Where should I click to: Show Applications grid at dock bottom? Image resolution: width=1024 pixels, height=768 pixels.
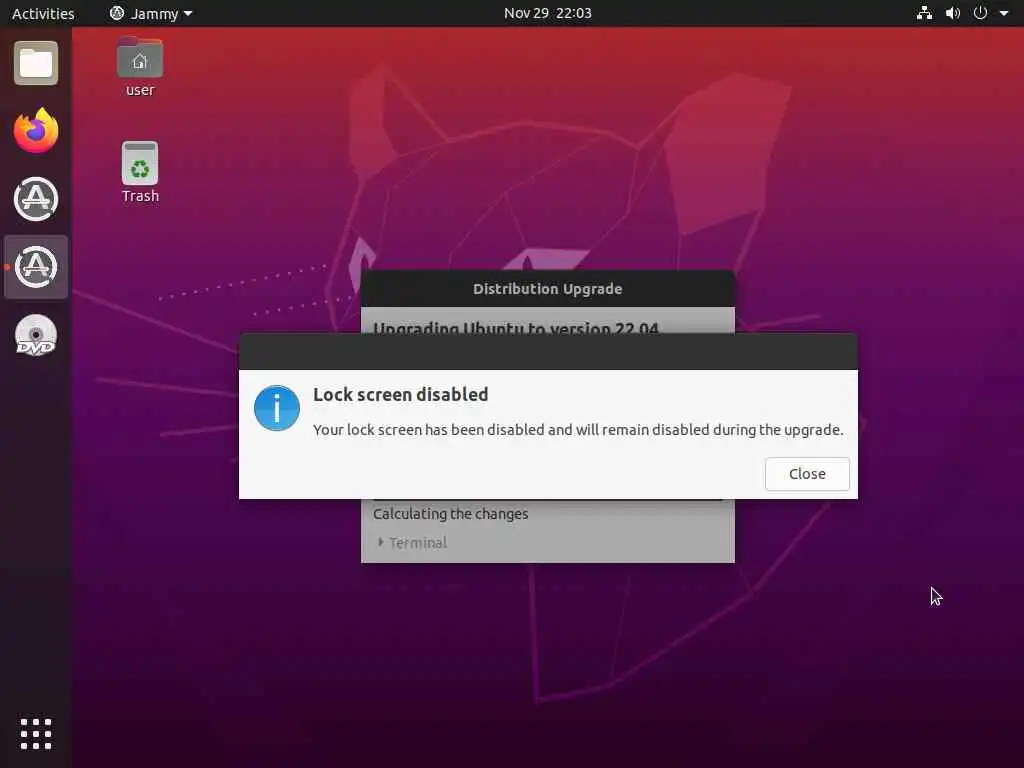click(36, 734)
